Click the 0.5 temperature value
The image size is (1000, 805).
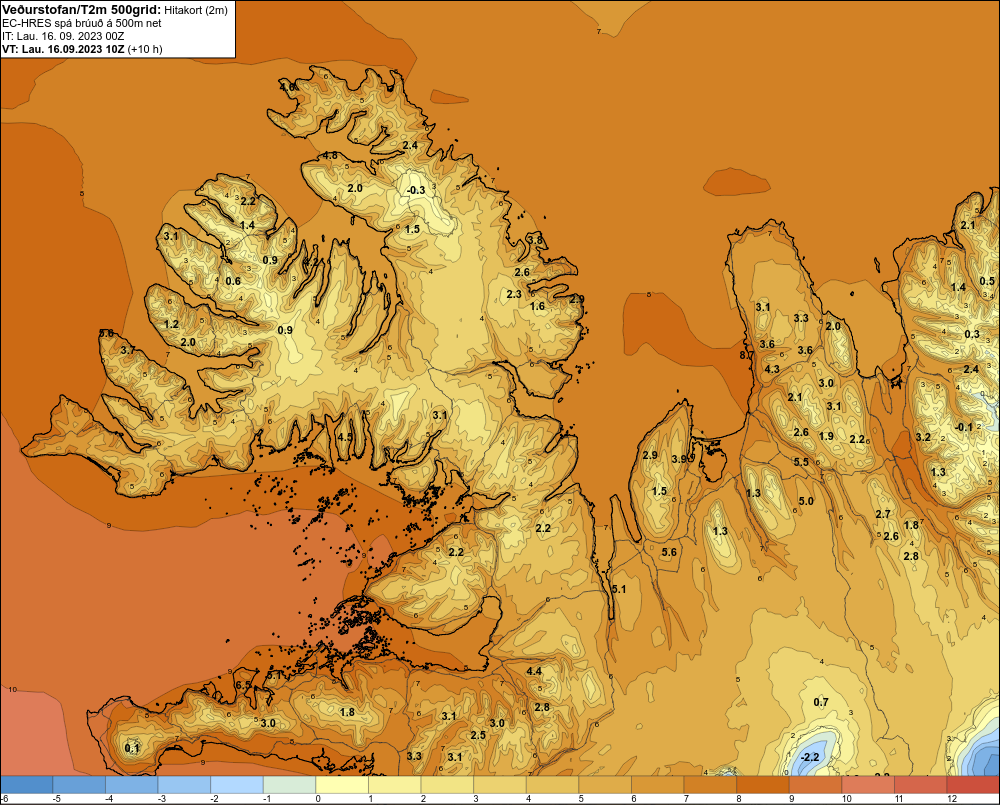[987, 281]
